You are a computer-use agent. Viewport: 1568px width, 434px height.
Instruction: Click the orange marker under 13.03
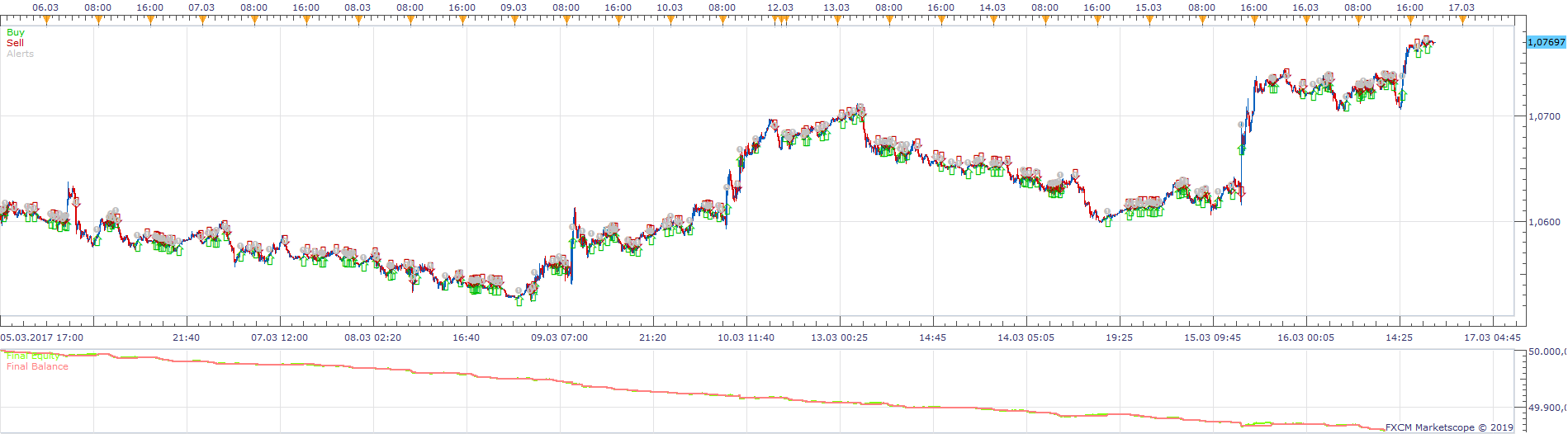(x=837, y=20)
